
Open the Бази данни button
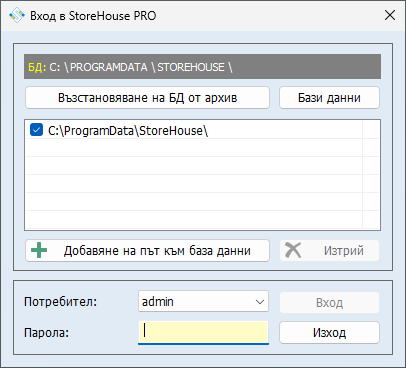click(329, 98)
